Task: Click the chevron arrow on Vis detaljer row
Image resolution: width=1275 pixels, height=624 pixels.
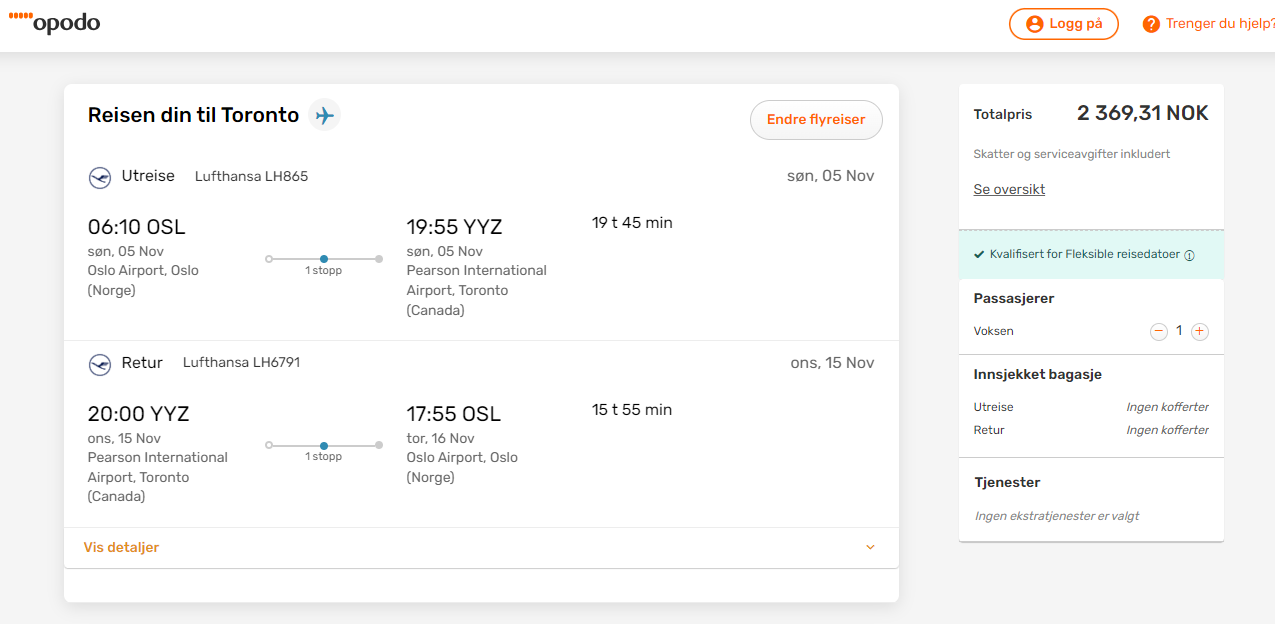Action: click(x=870, y=547)
